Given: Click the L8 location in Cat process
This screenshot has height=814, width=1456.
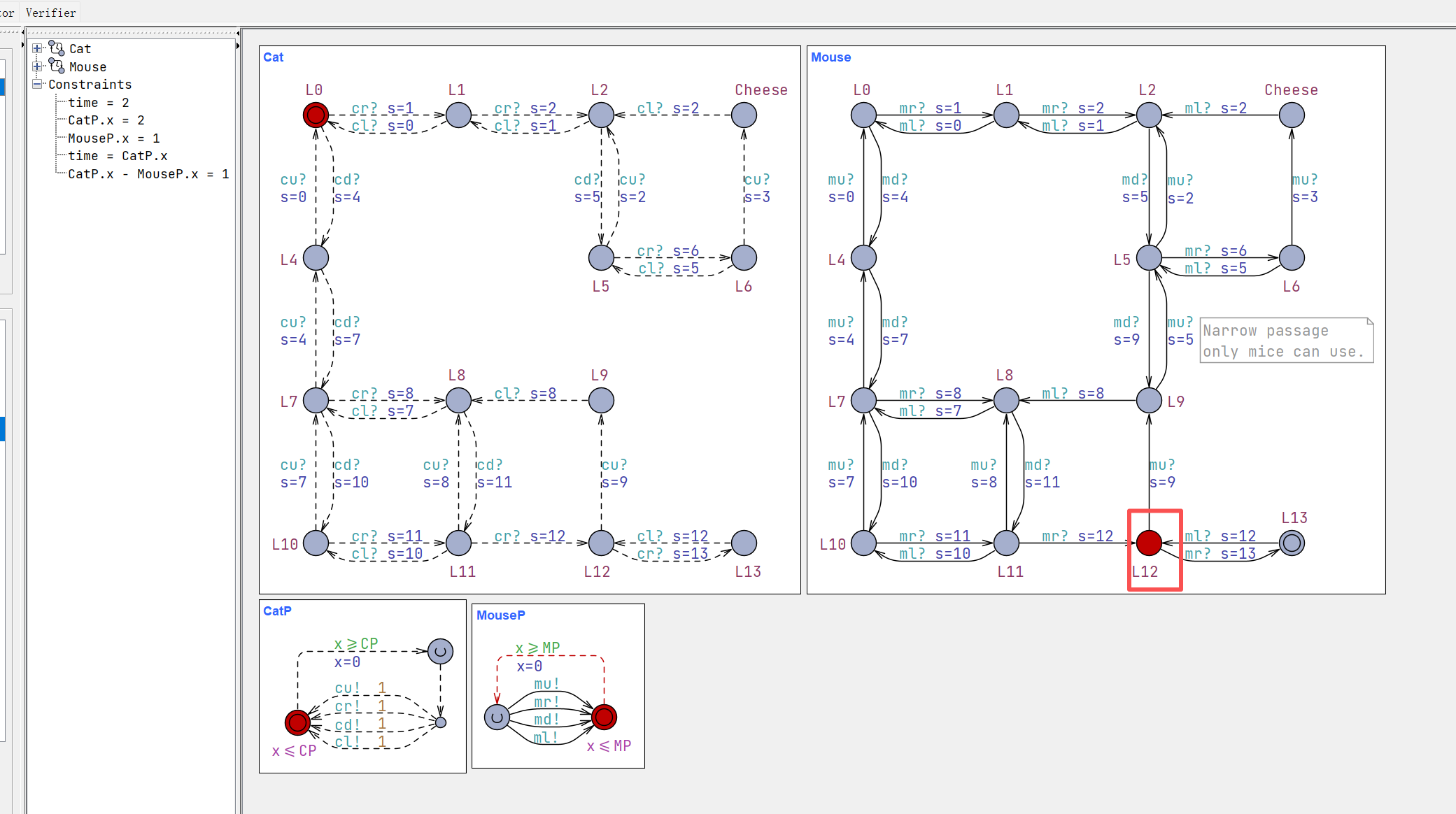Looking at the screenshot, I should (x=458, y=400).
